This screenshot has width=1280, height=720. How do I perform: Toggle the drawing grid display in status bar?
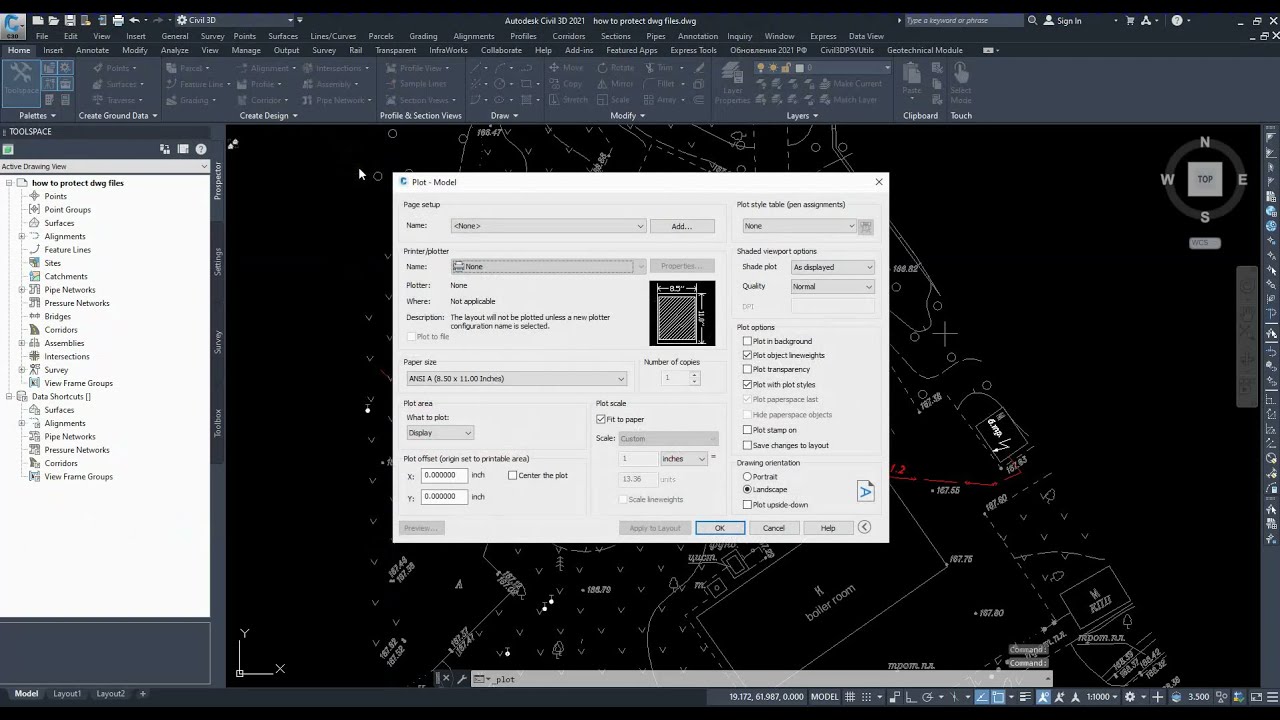tap(850, 697)
